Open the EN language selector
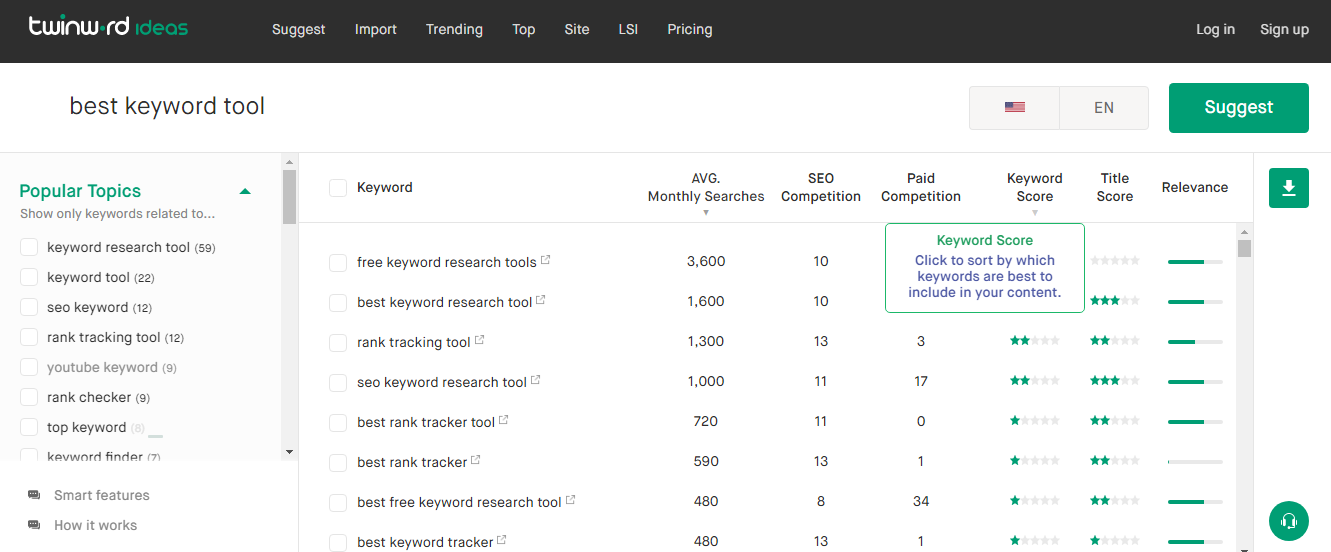This screenshot has width=1331, height=552. point(1104,107)
